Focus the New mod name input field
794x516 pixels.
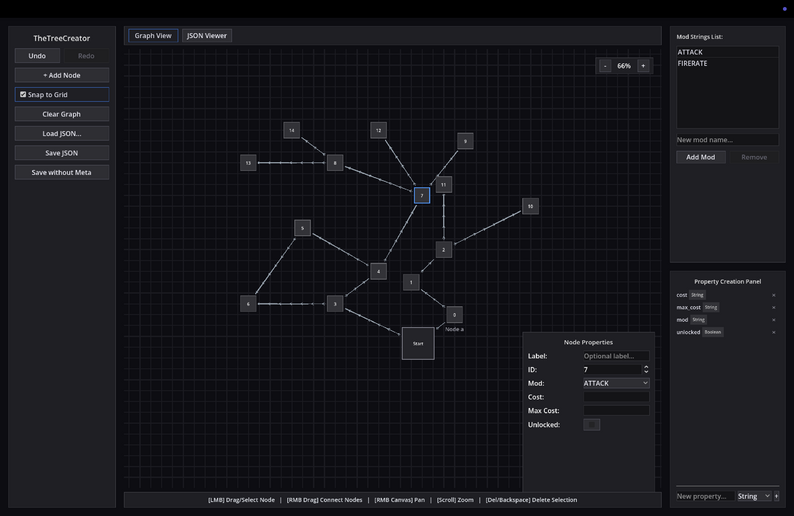click(727, 140)
